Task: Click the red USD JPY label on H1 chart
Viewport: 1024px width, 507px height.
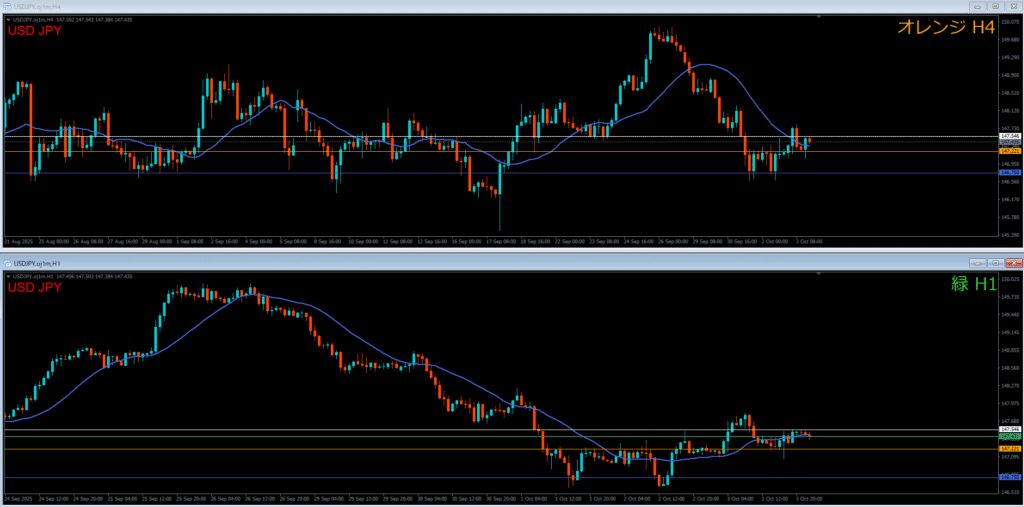Action: (x=35, y=288)
